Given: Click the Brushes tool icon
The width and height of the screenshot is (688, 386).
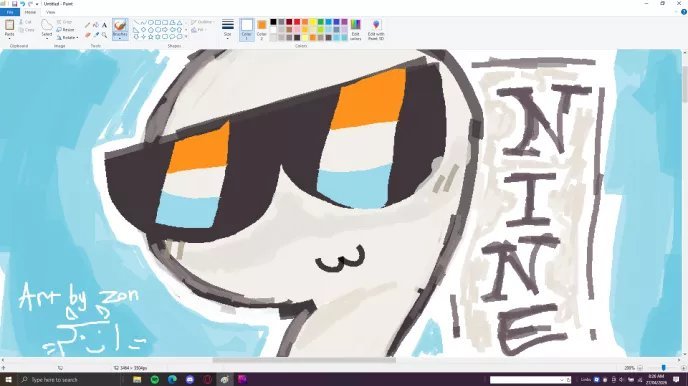Looking at the screenshot, I should click(120, 25).
